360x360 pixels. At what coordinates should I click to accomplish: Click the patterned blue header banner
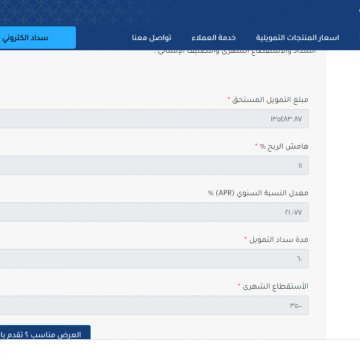(x=180, y=13)
